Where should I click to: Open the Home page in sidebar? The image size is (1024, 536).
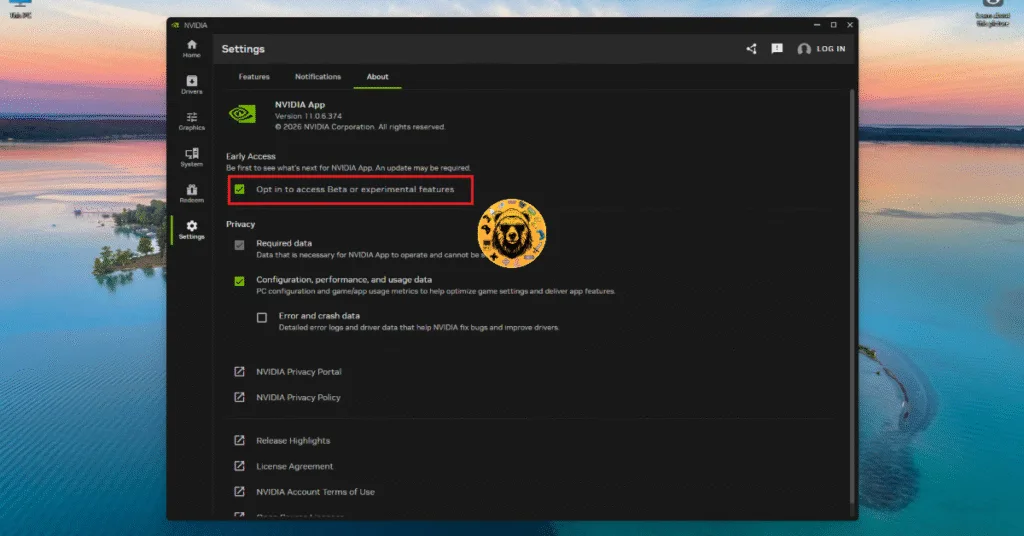tap(191, 49)
